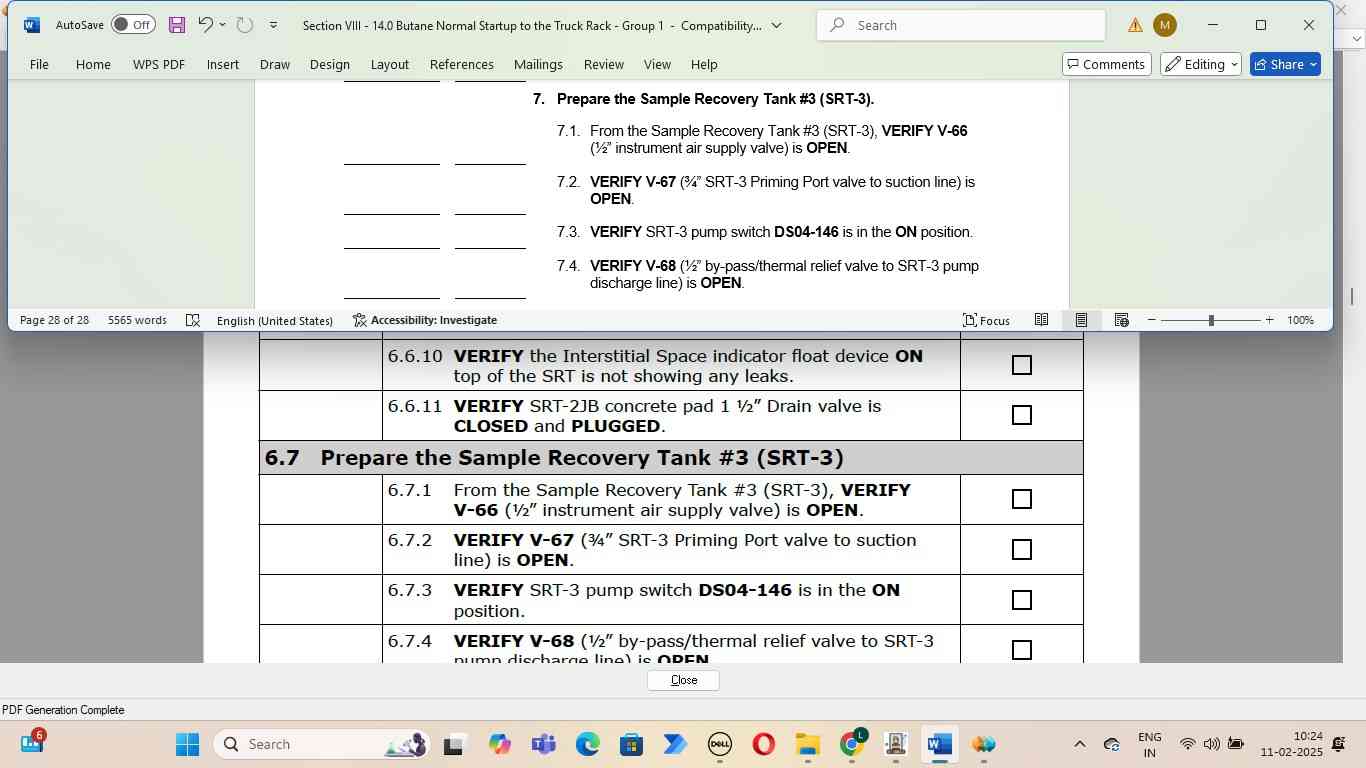1366x768 pixels.
Task: Click the Save icon in Word title bar
Action: (x=177, y=25)
